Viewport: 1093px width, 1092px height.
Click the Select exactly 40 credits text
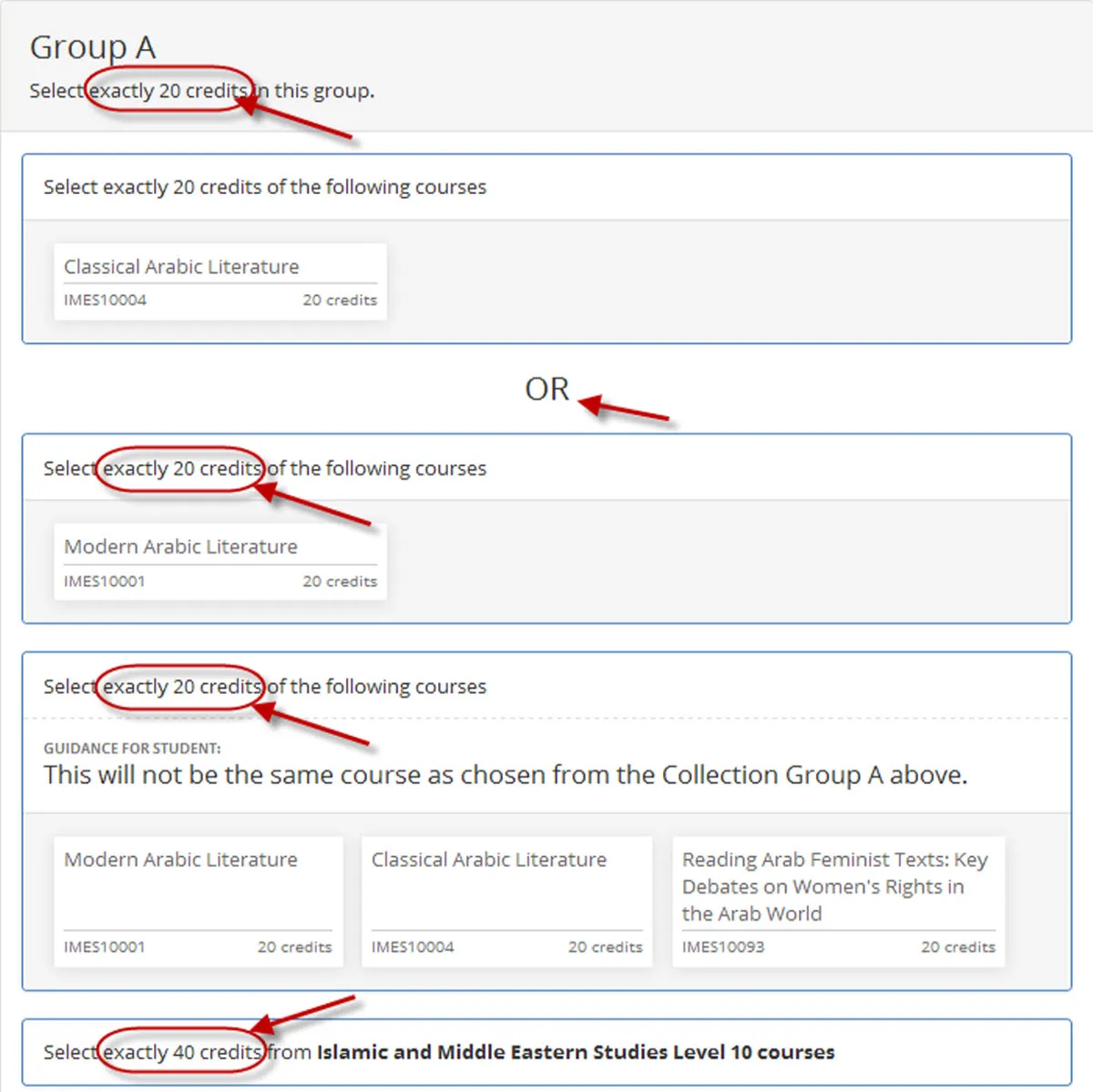point(155,1052)
